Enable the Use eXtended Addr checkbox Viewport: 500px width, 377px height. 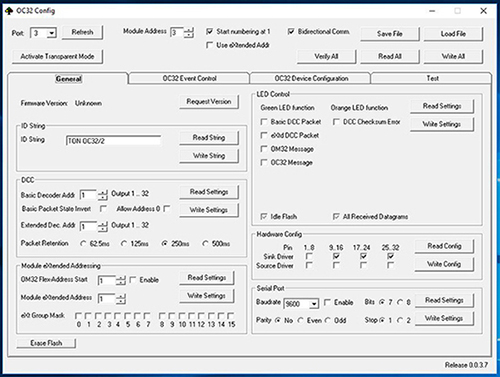pos(210,45)
